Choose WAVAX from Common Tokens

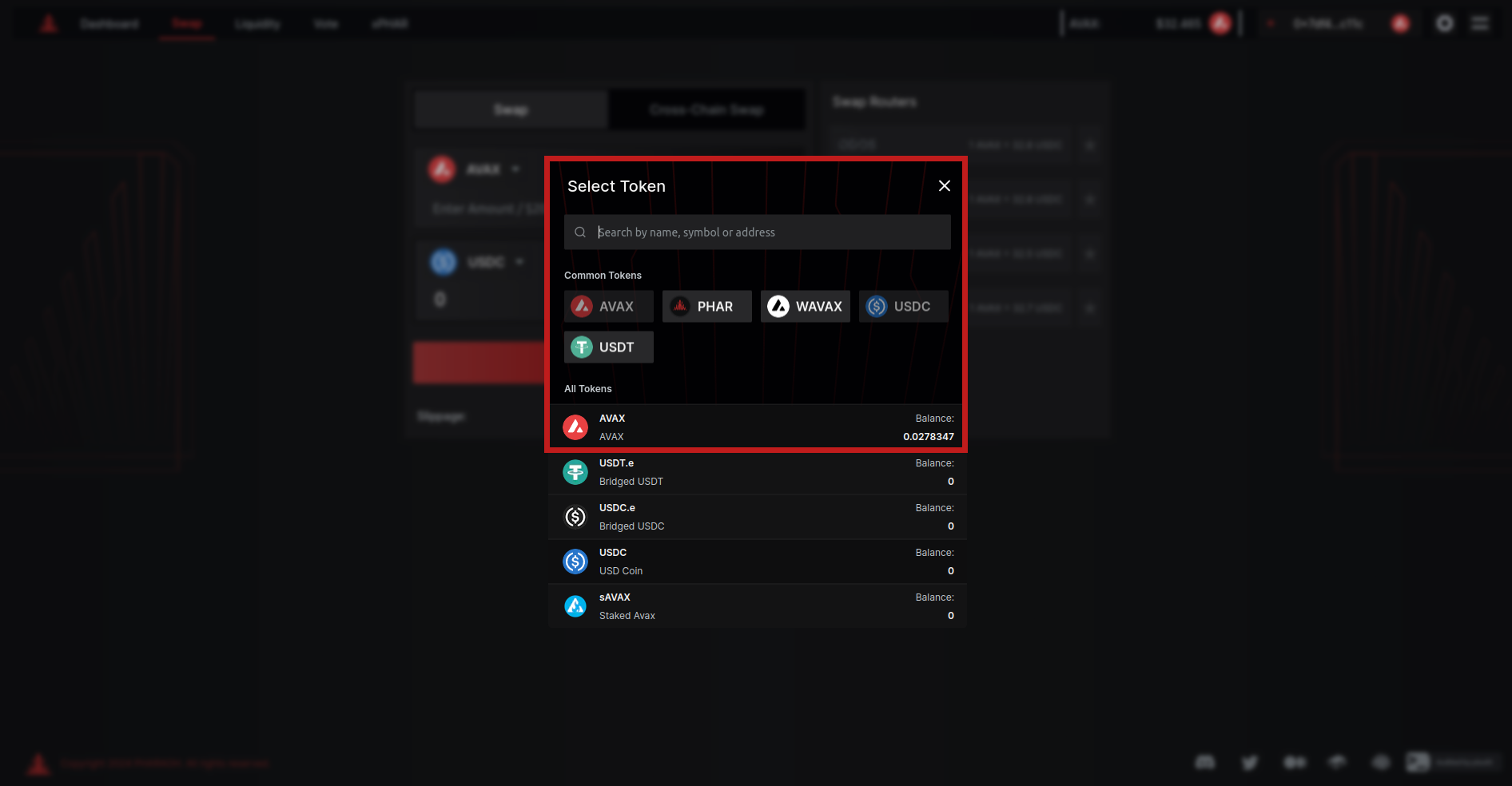tap(805, 307)
